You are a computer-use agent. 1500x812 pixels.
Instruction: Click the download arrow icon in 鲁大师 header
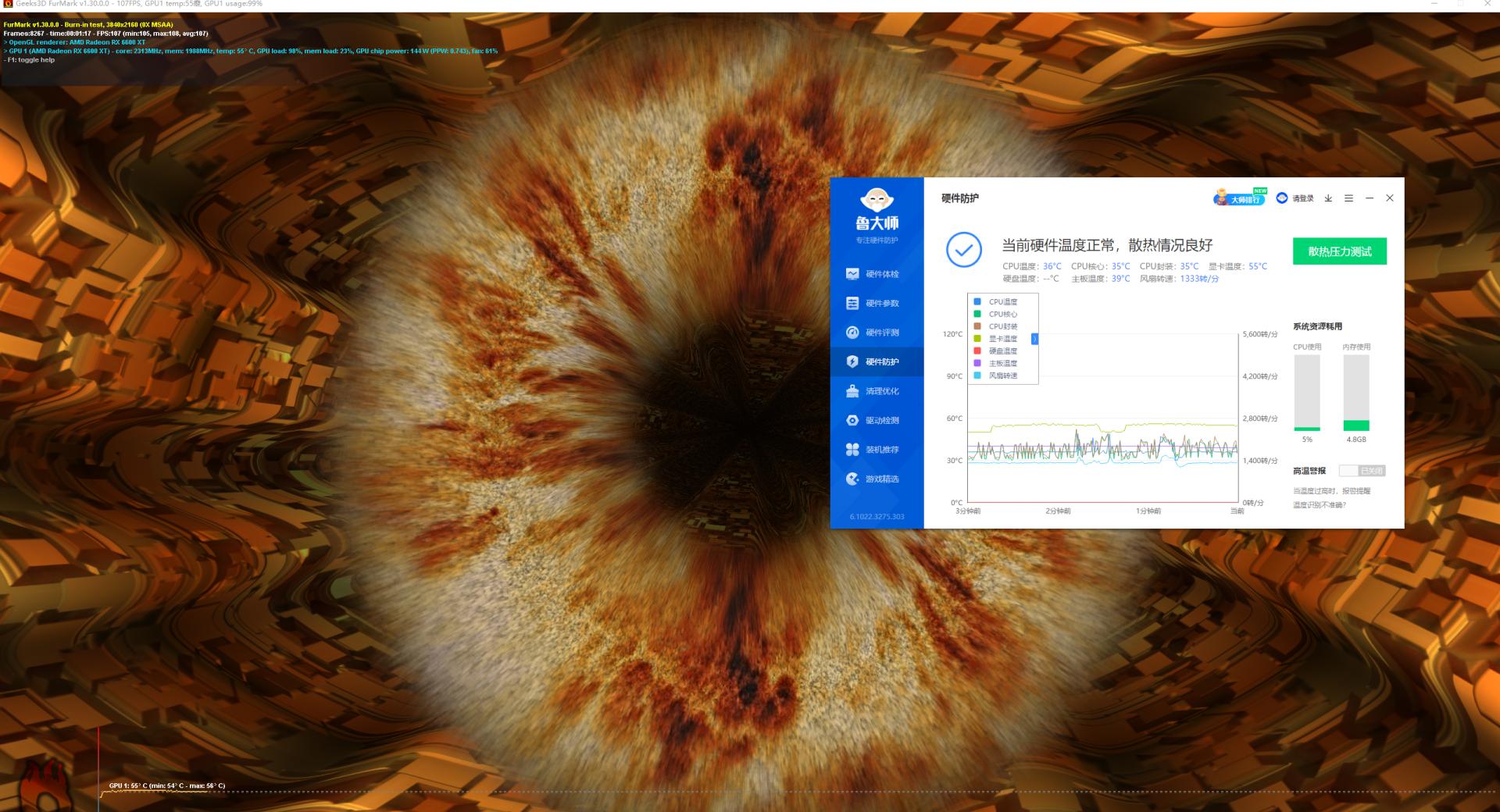(x=1328, y=198)
